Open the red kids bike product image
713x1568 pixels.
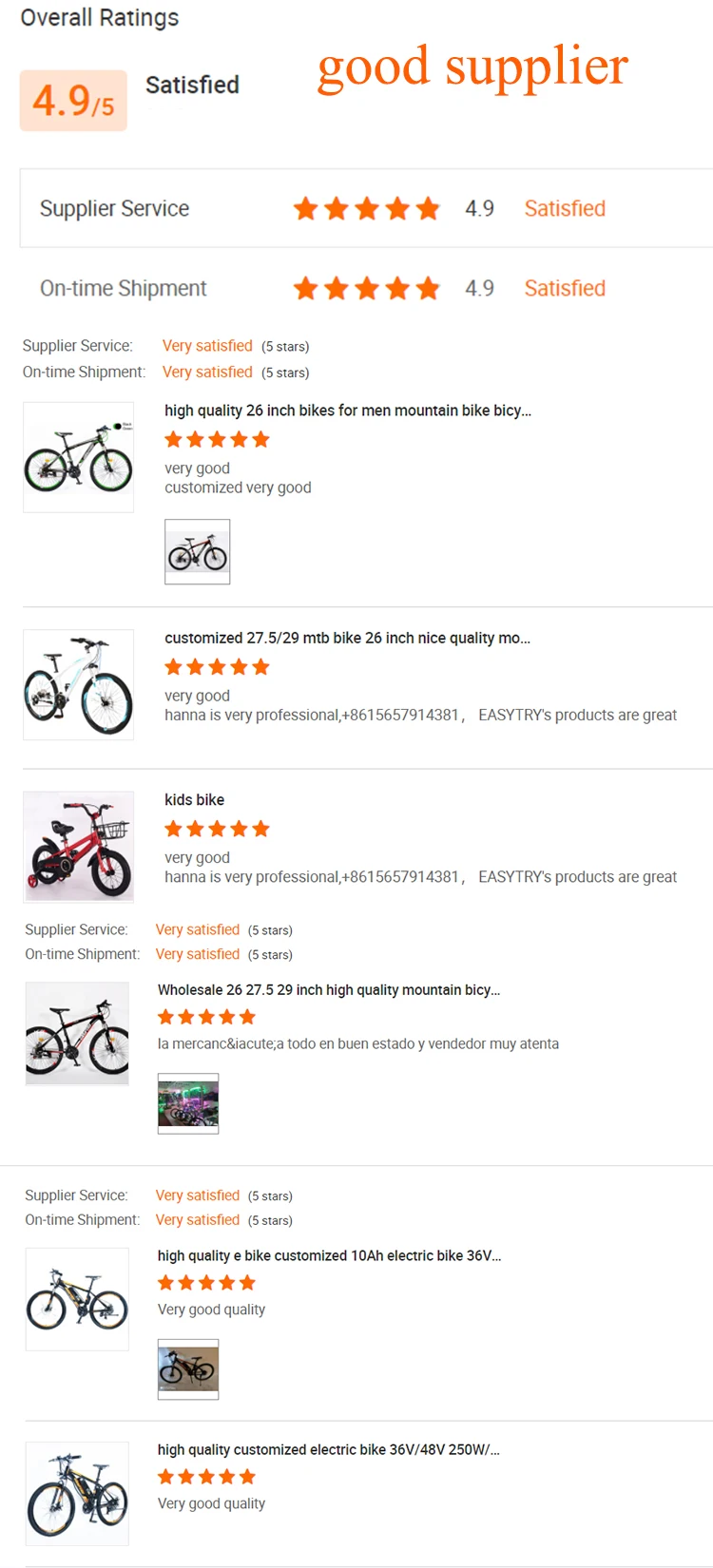tap(78, 846)
